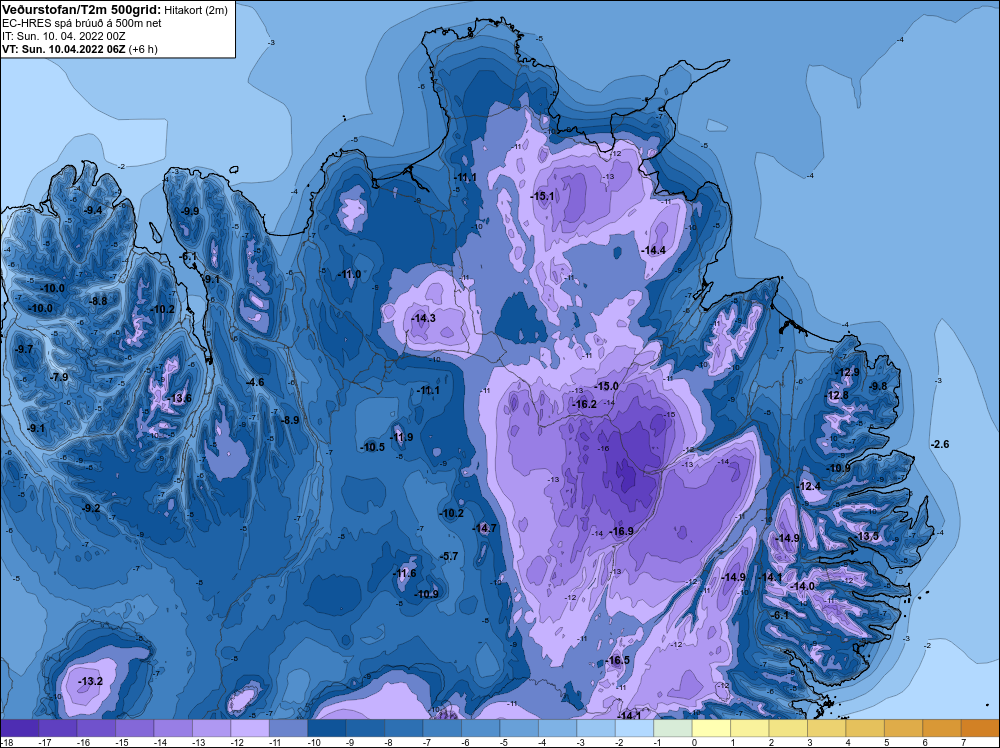
Task: Click the orange legend swatch right of label 7
Action: (981, 728)
